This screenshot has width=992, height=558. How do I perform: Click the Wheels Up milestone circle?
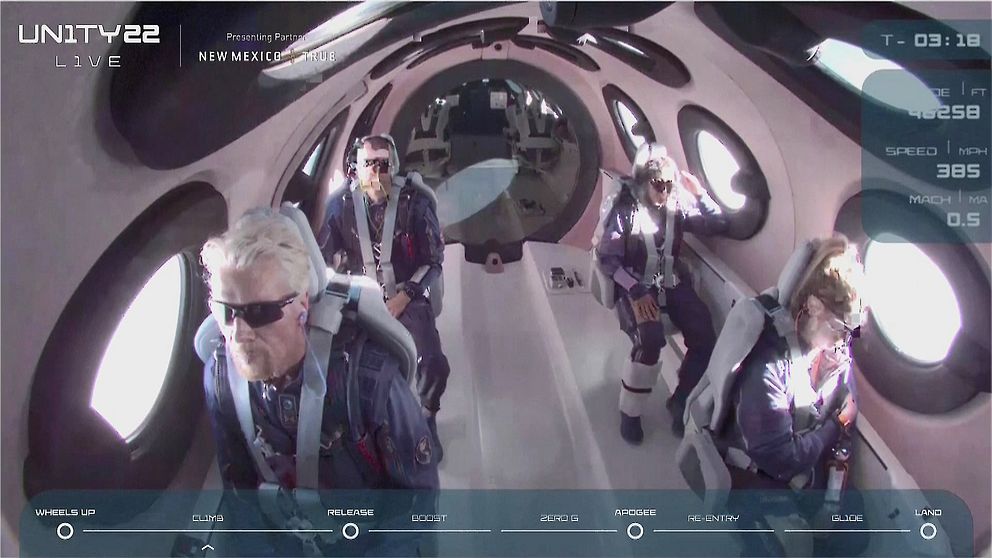pyautogui.click(x=65, y=531)
